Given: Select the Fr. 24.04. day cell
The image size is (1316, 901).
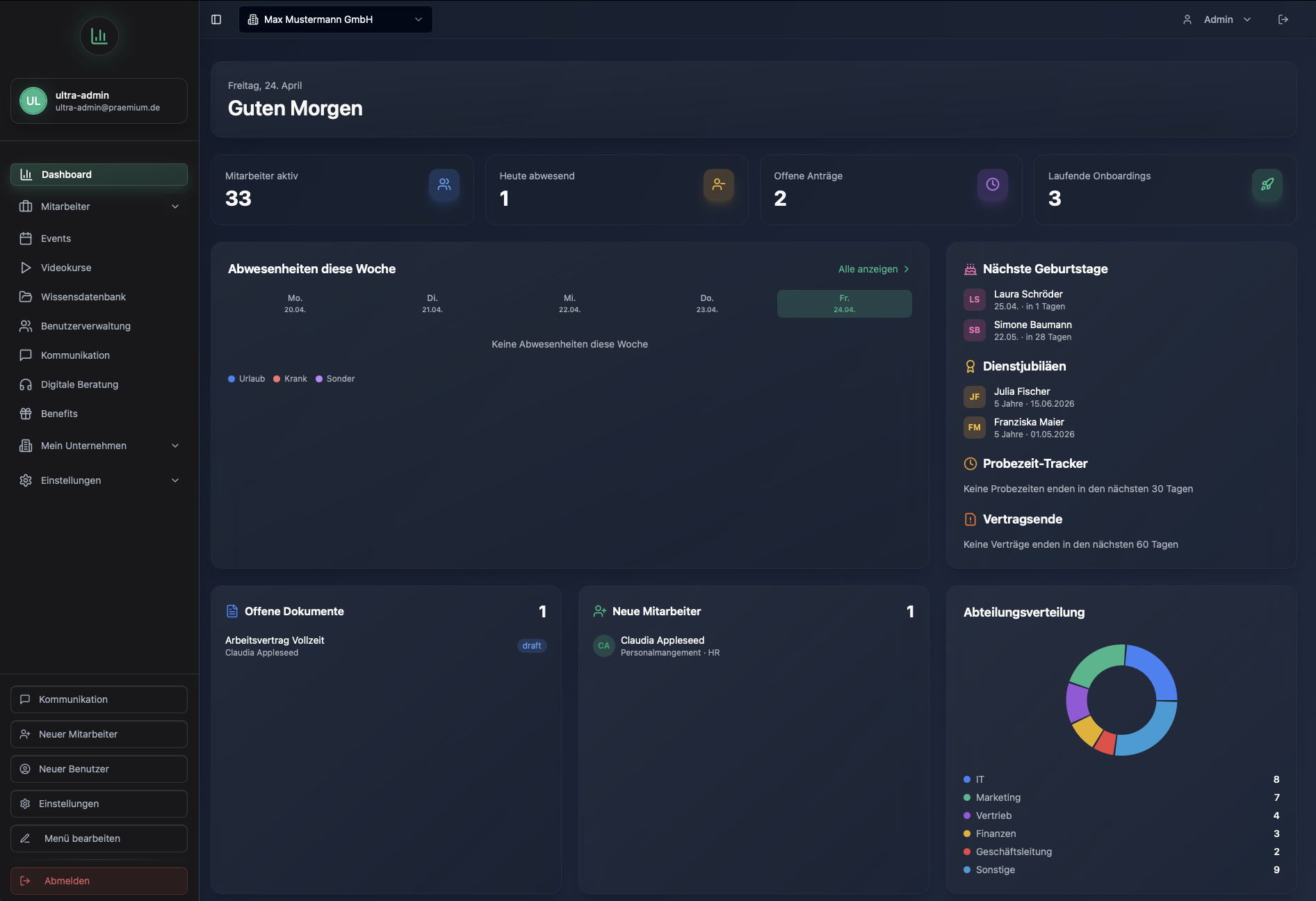Looking at the screenshot, I should (x=844, y=304).
